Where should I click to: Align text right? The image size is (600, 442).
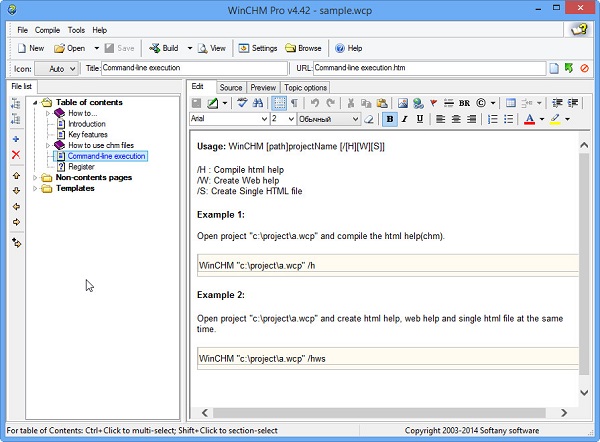click(471, 119)
